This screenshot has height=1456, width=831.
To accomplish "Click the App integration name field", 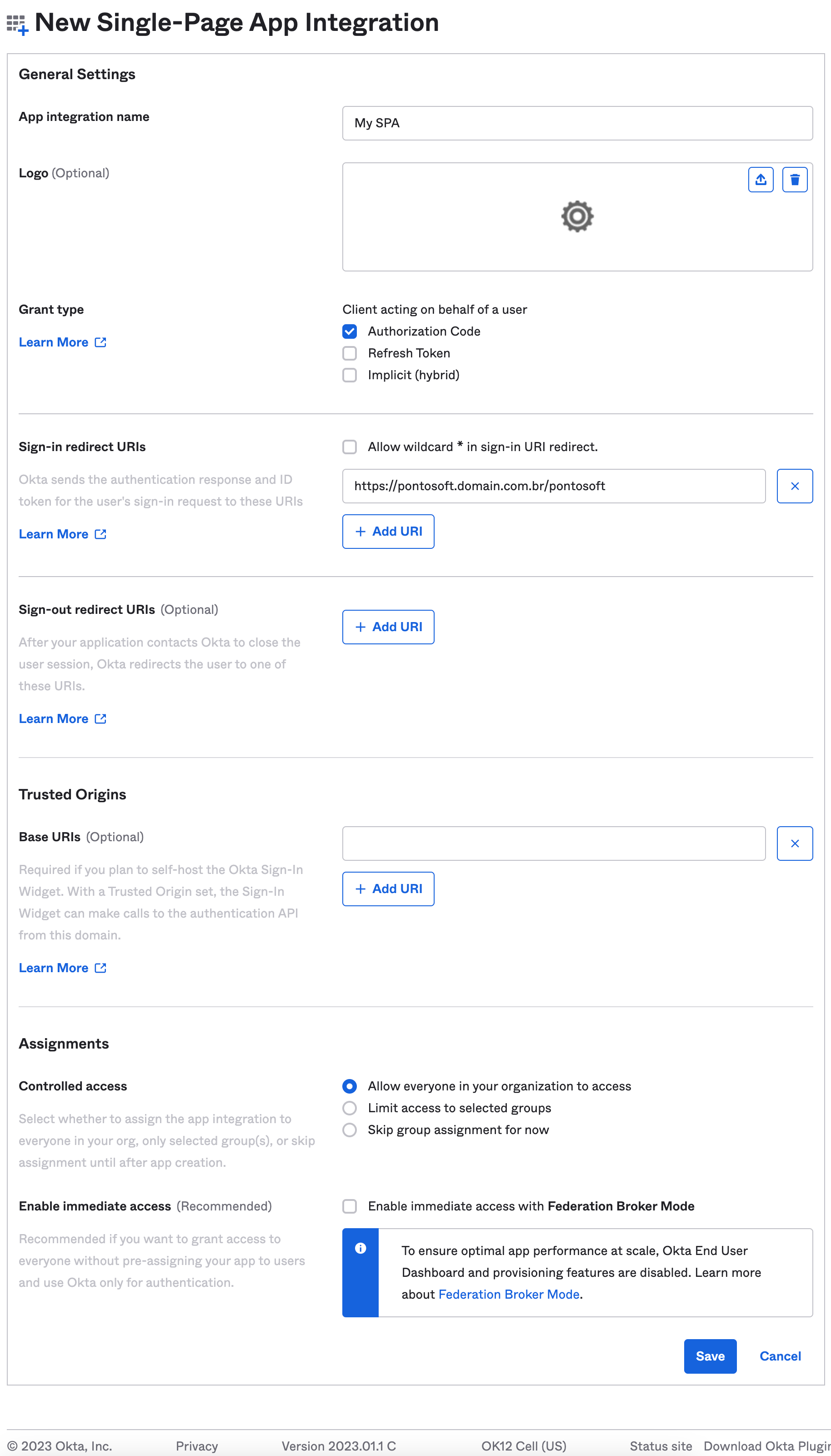I will [x=577, y=123].
